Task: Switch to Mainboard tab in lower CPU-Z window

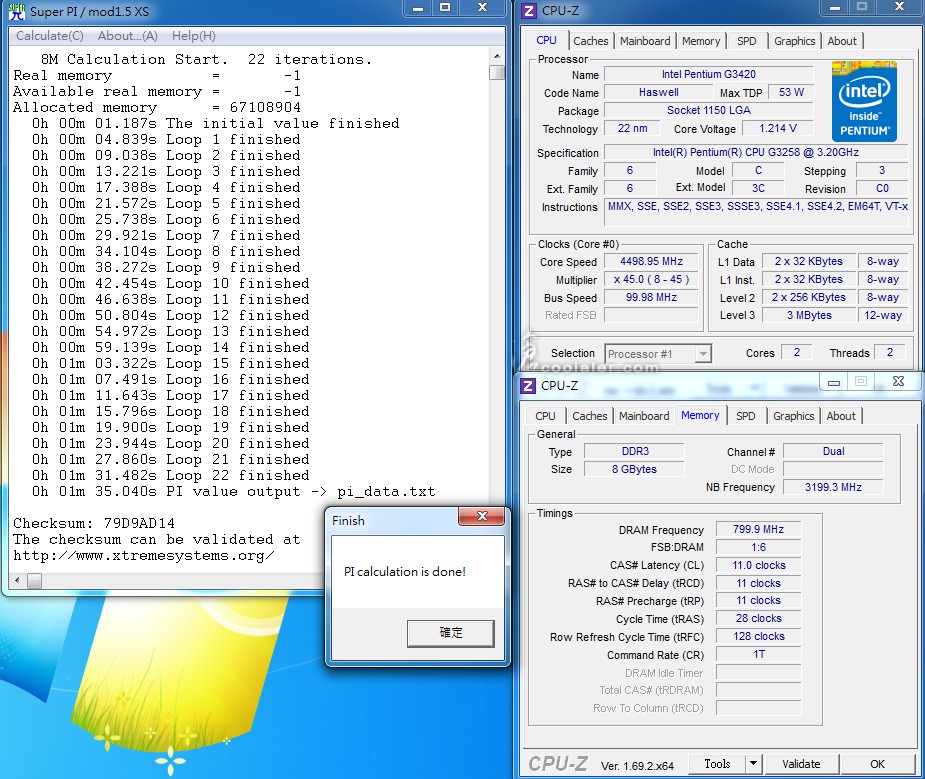Action: (644, 416)
